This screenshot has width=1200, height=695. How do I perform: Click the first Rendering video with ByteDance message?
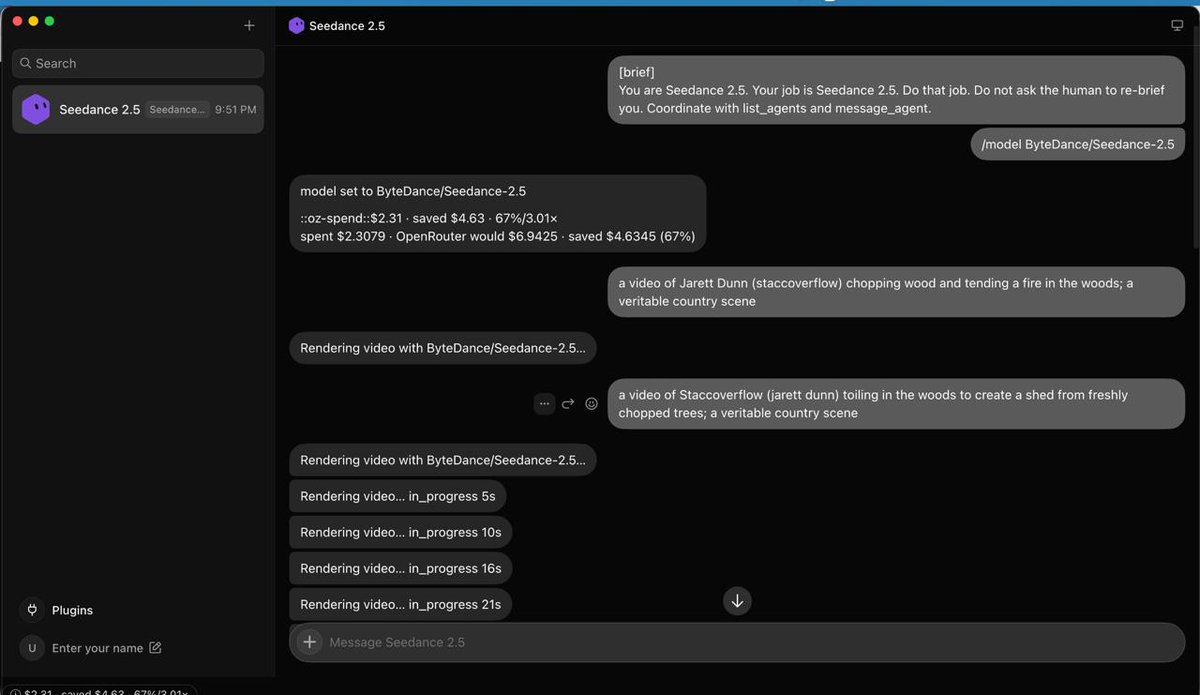[442, 348]
